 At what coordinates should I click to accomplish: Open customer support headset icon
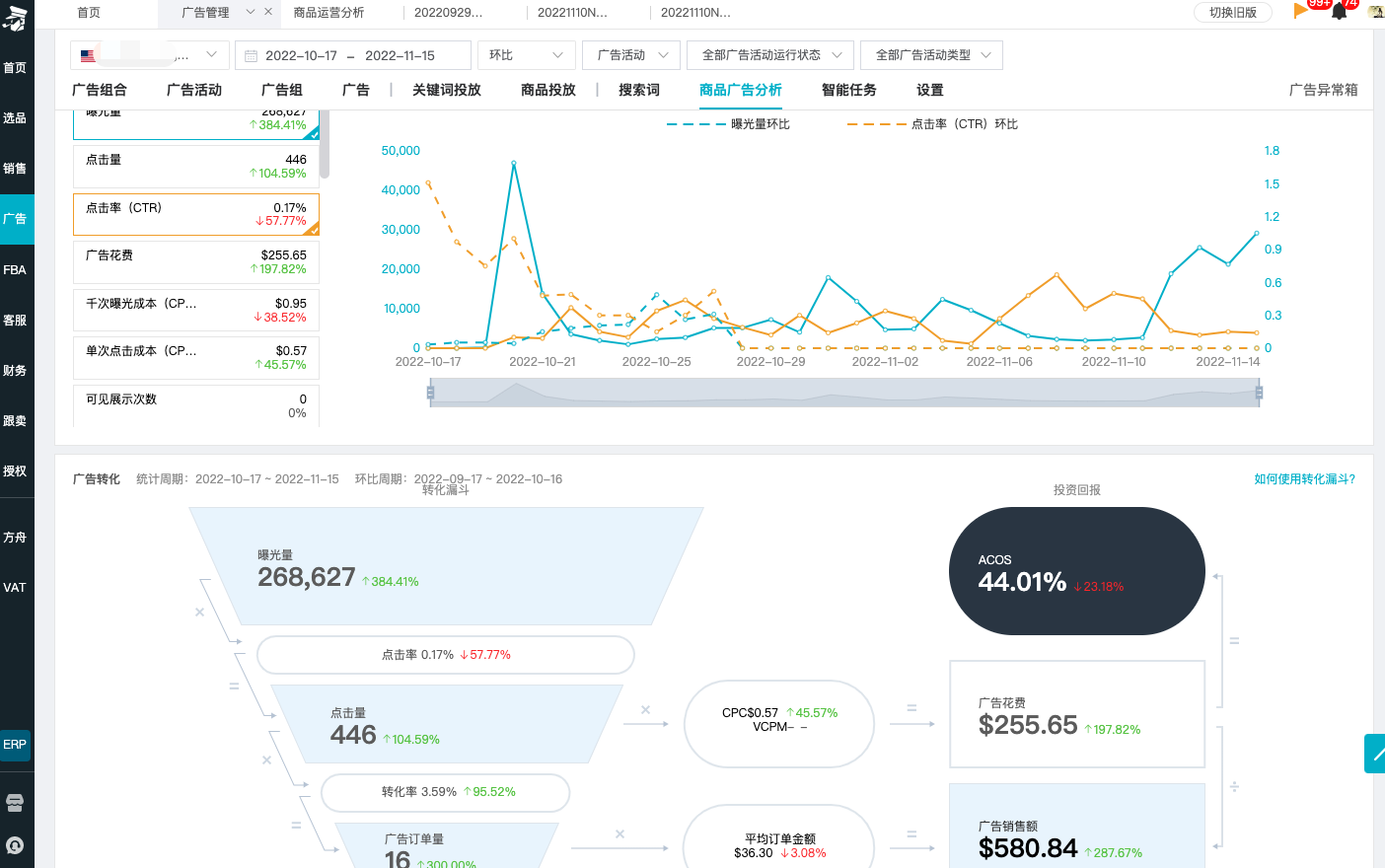point(15,845)
